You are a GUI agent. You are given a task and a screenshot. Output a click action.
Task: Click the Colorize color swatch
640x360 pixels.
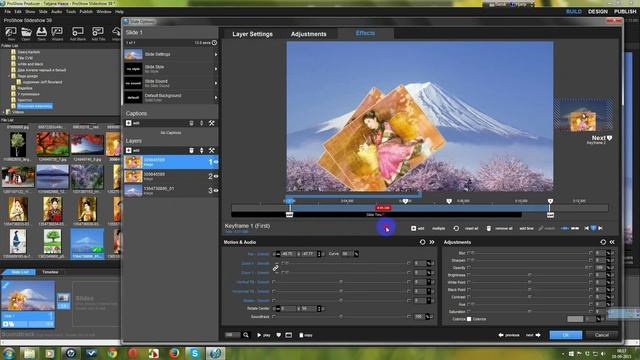click(575, 319)
